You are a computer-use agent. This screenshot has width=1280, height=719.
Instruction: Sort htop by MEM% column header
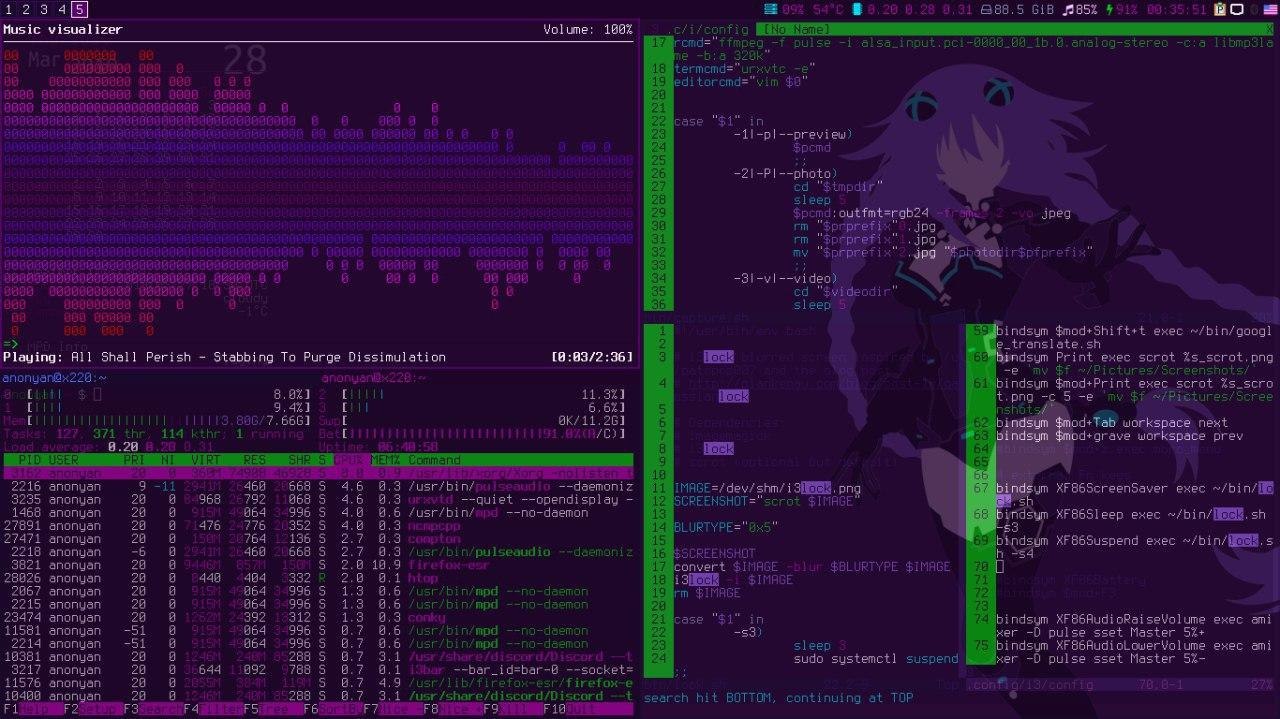tap(385, 461)
